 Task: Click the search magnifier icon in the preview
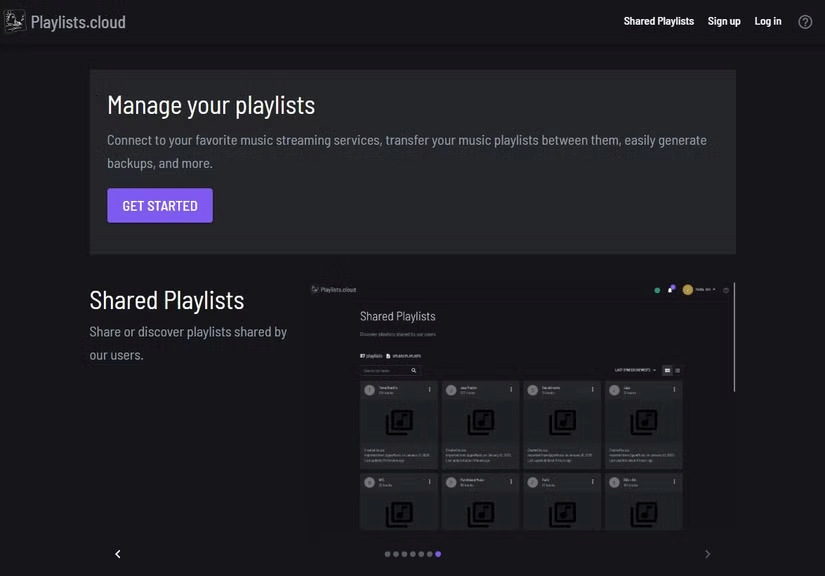[x=413, y=369]
